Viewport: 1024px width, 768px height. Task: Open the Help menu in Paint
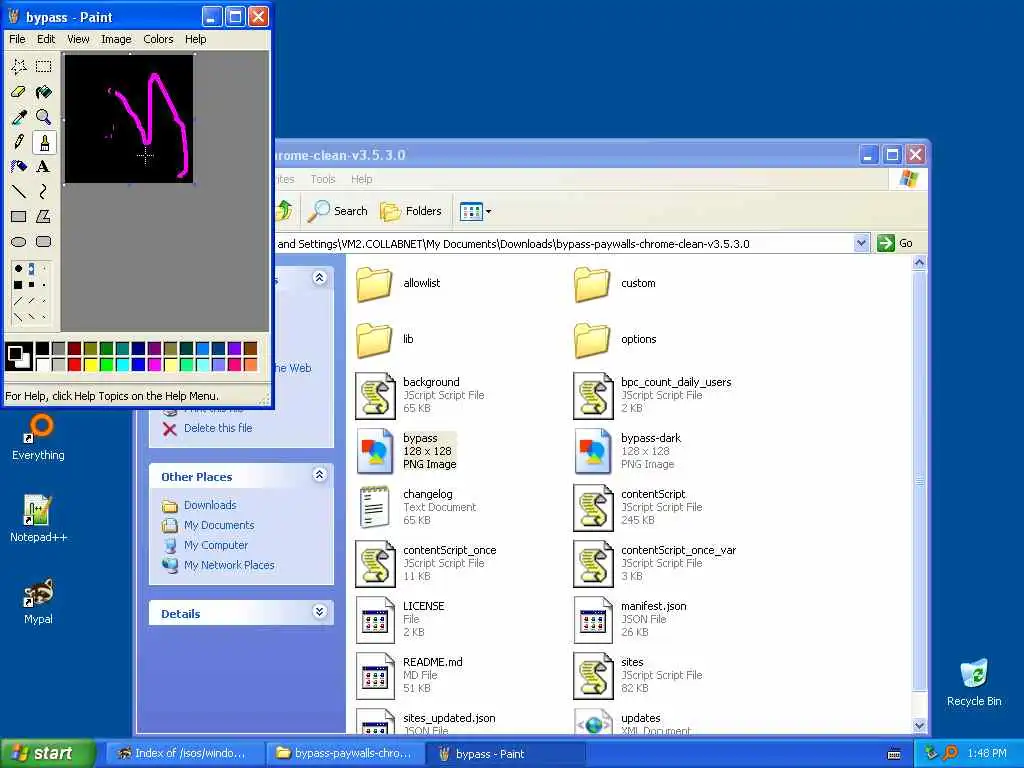[195, 39]
